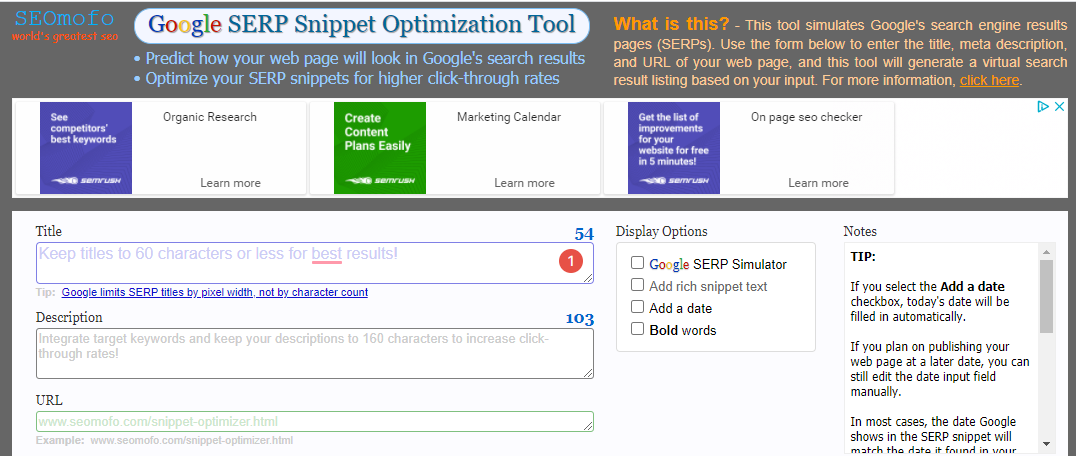The height and width of the screenshot is (456, 1076).
Task: Open the 'click here' information link
Action: 989,80
